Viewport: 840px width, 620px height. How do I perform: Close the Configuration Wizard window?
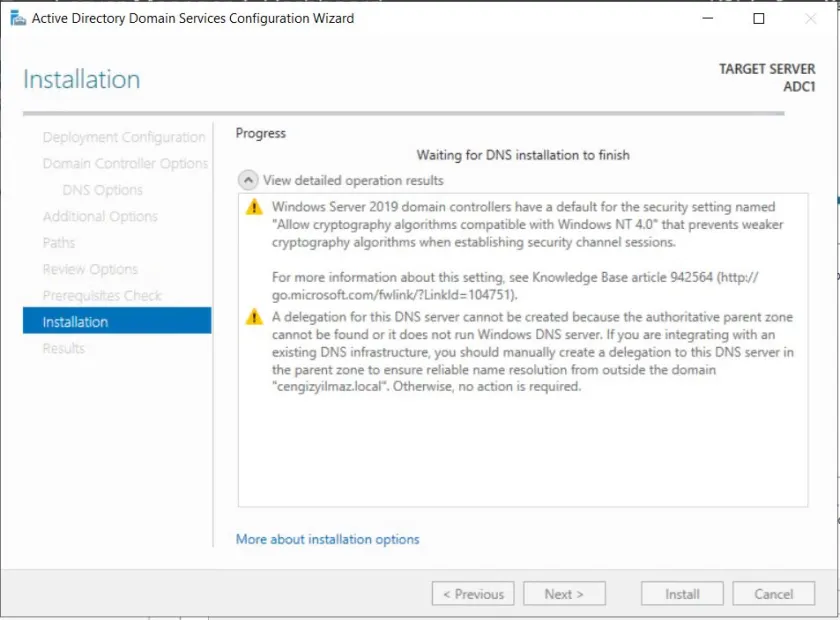pos(811,18)
